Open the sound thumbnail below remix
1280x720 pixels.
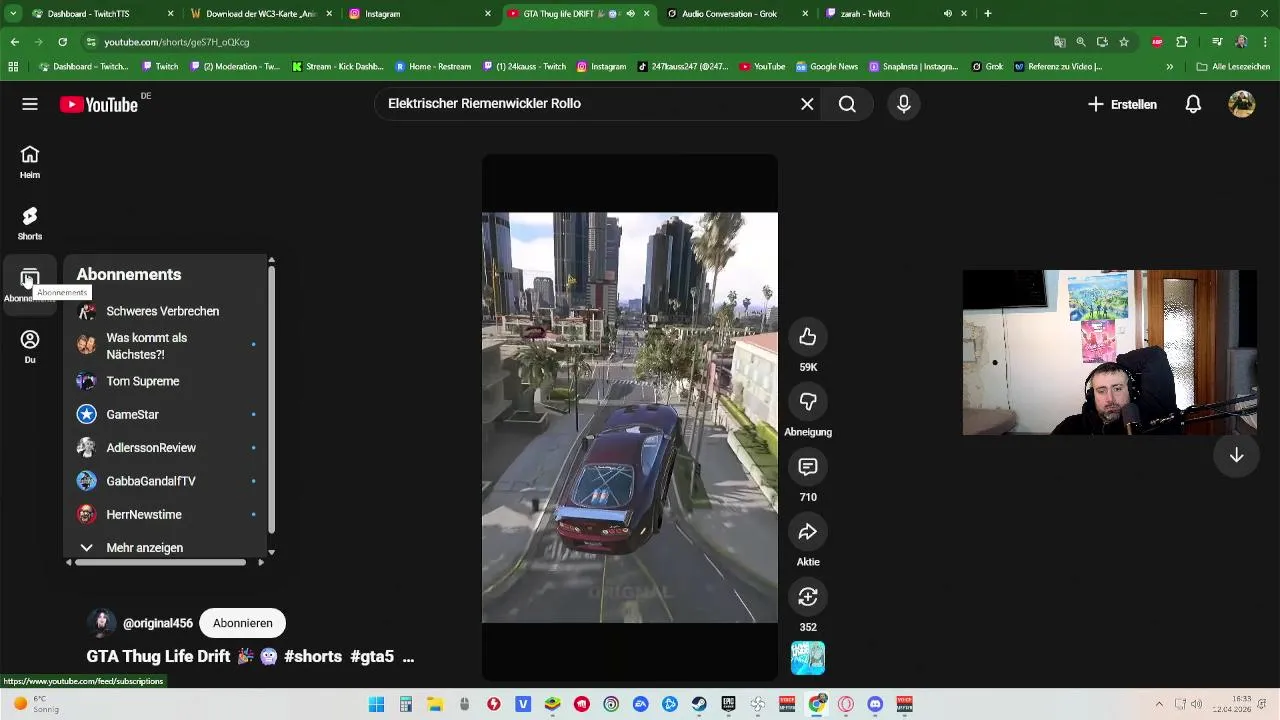tap(808, 658)
